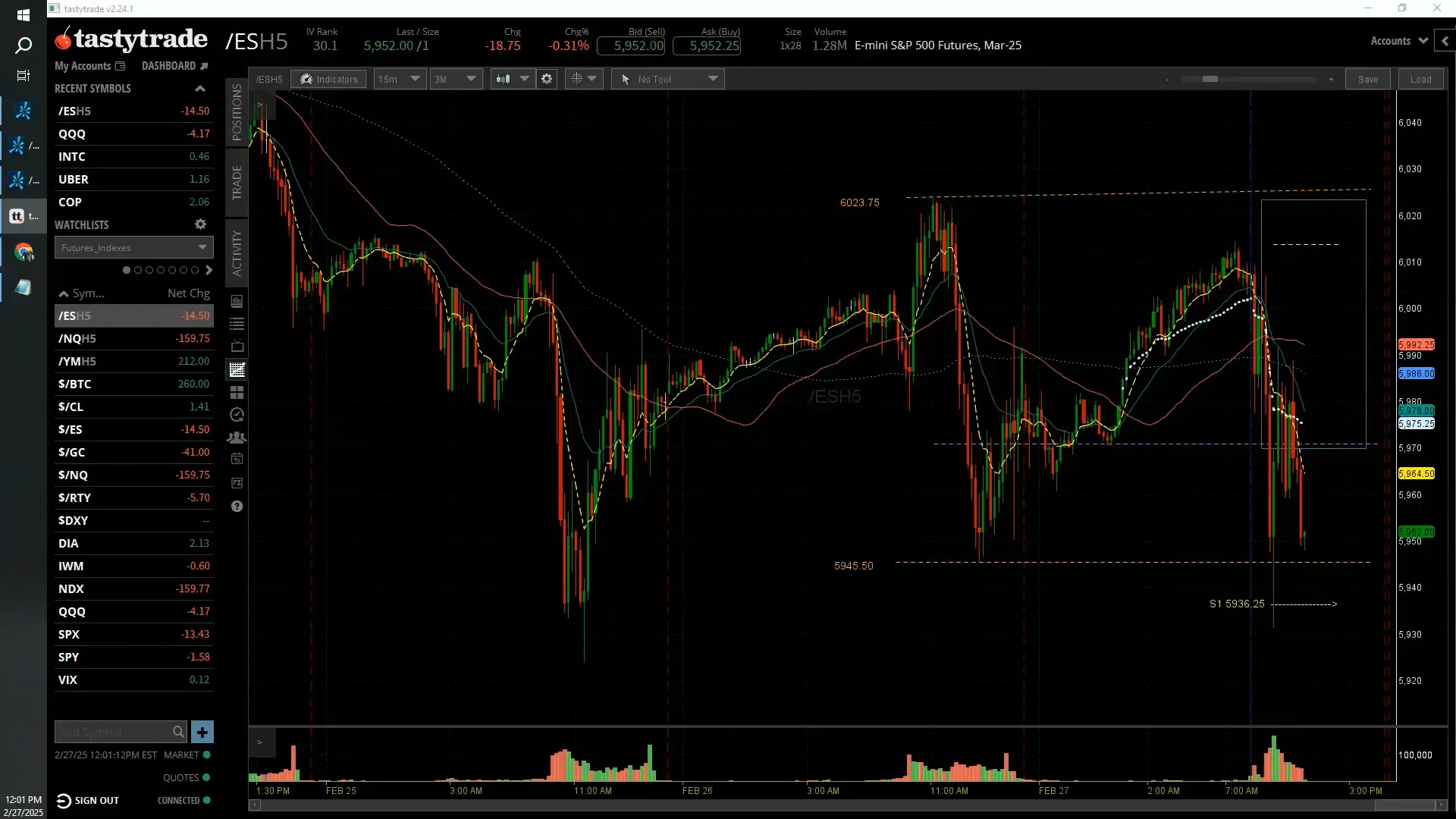Open chart settings gear icon
This screenshot has width=1456, height=819.
pos(547,79)
